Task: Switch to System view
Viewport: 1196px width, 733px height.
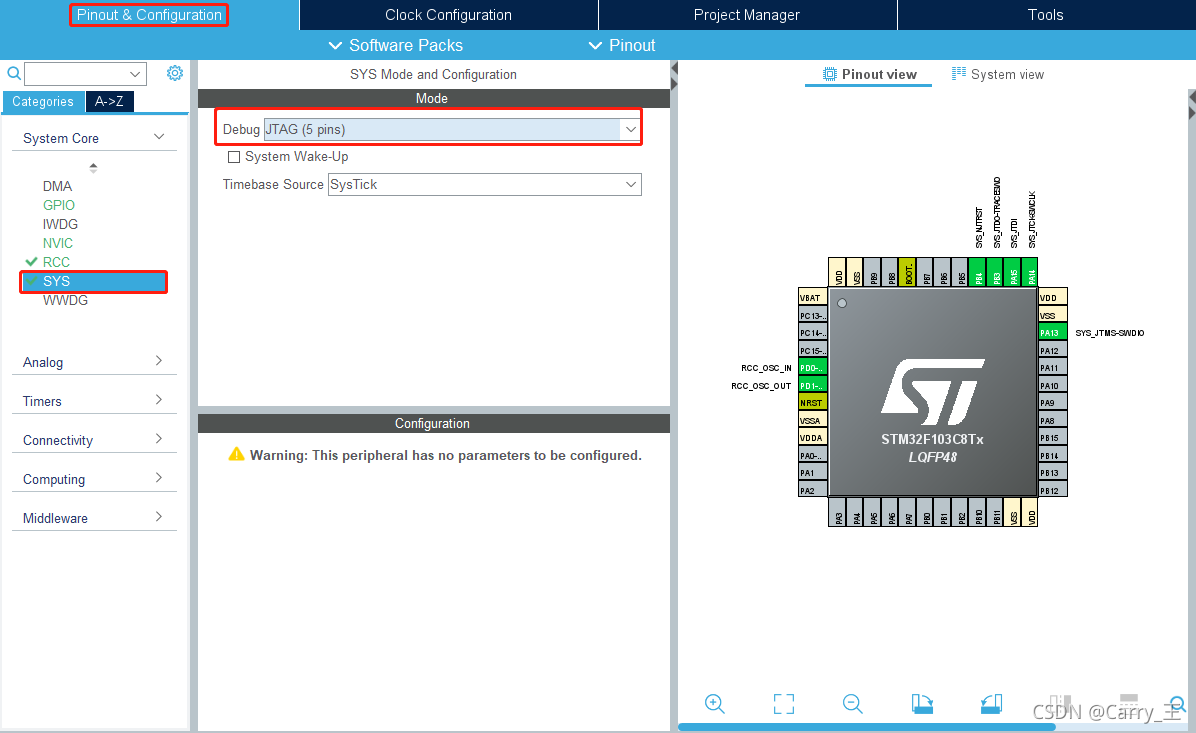Action: (x=998, y=74)
